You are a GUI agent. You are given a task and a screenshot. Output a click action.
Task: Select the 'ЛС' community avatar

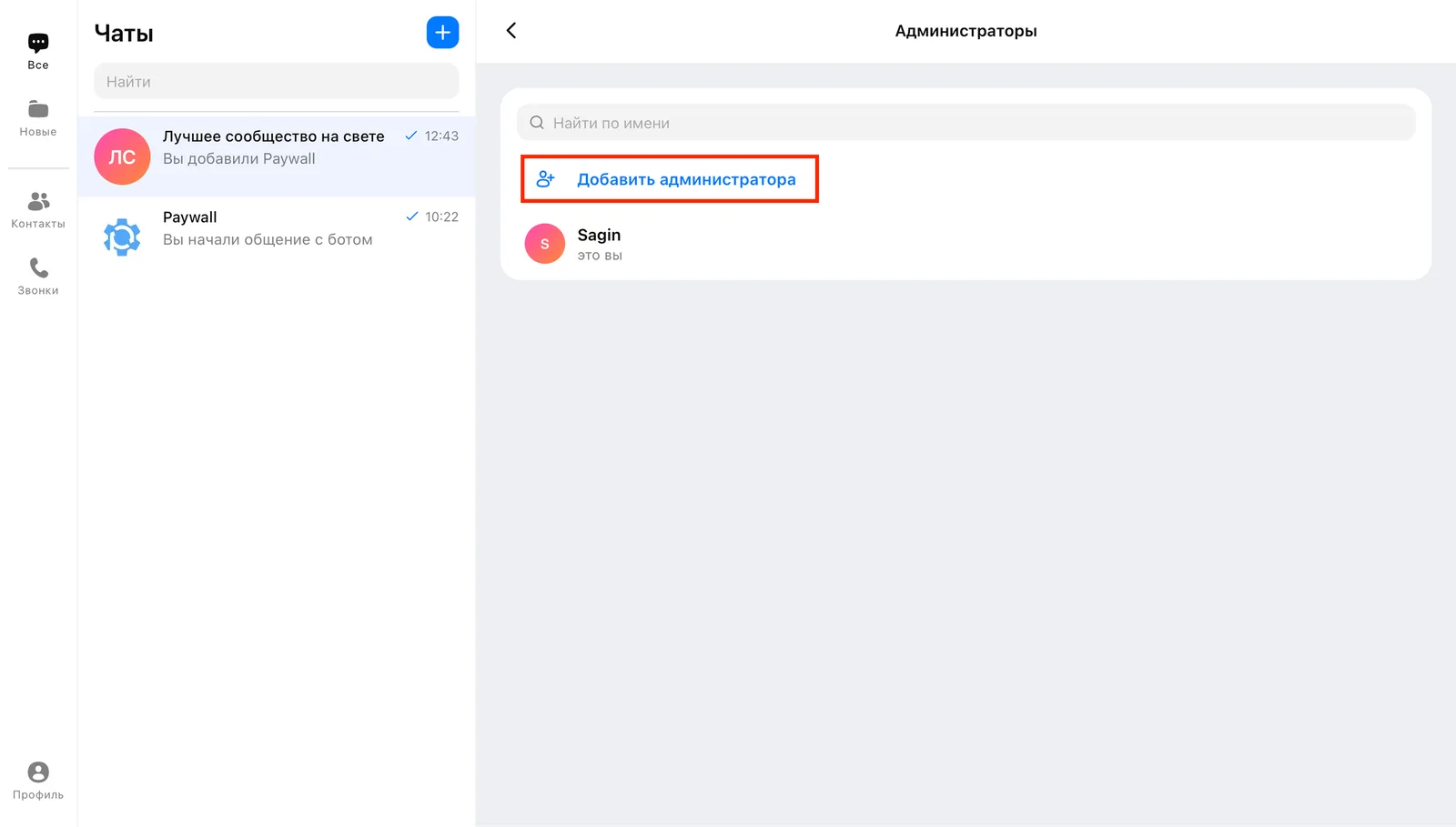point(122,156)
